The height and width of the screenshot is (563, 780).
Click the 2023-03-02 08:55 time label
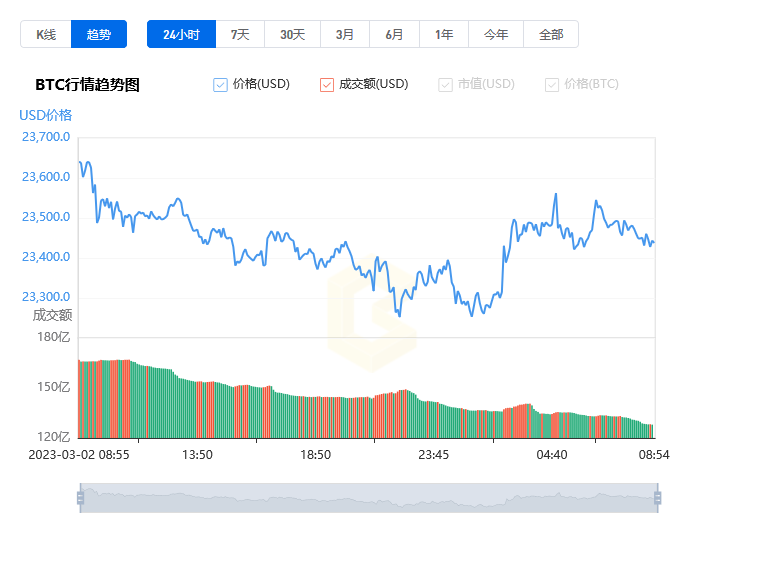(79, 455)
